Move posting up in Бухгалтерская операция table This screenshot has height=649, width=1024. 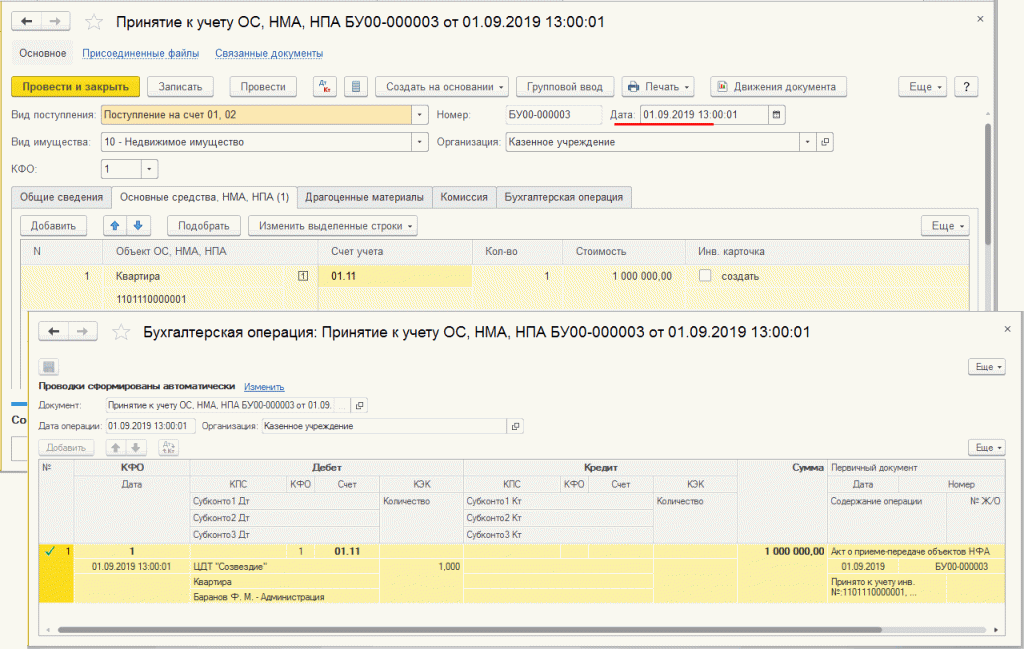(x=116, y=448)
